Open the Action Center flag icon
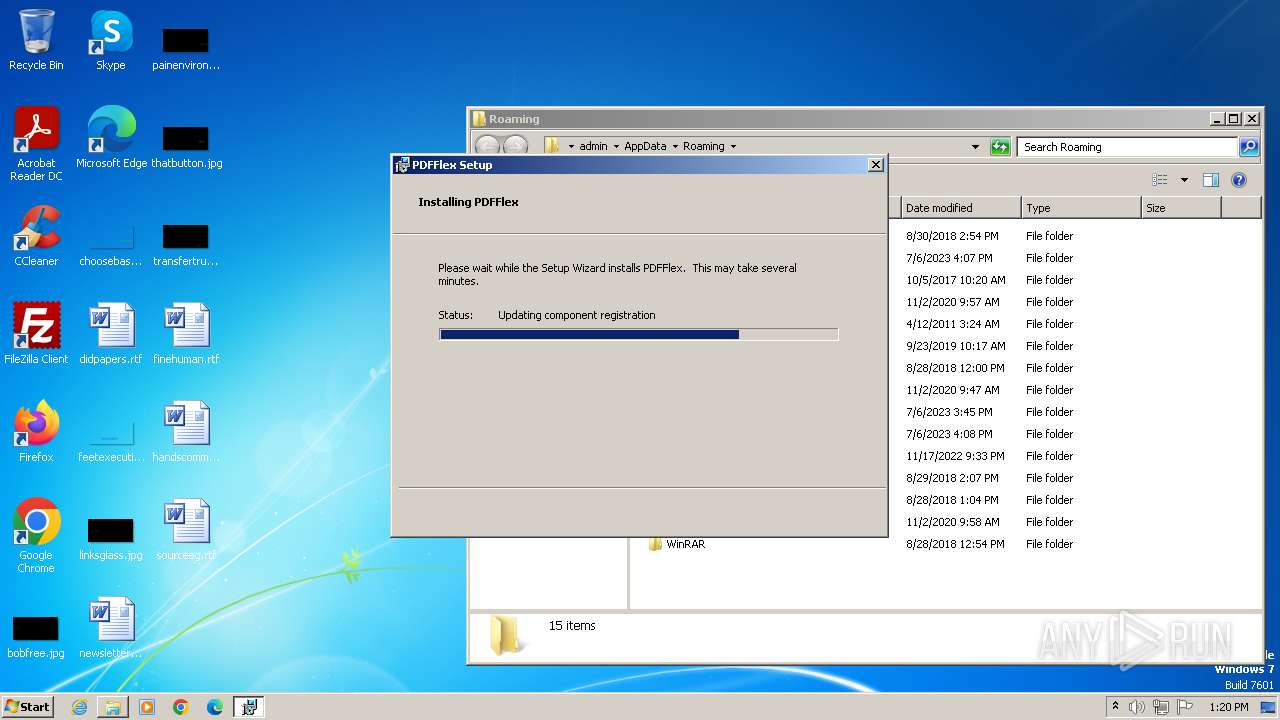 (1183, 707)
